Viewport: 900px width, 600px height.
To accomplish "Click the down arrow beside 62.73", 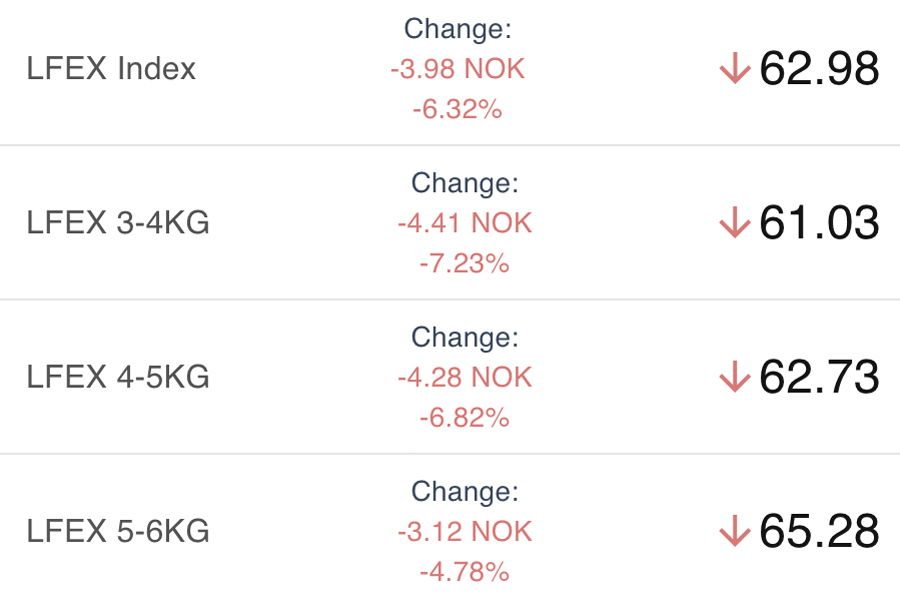I will (734, 377).
